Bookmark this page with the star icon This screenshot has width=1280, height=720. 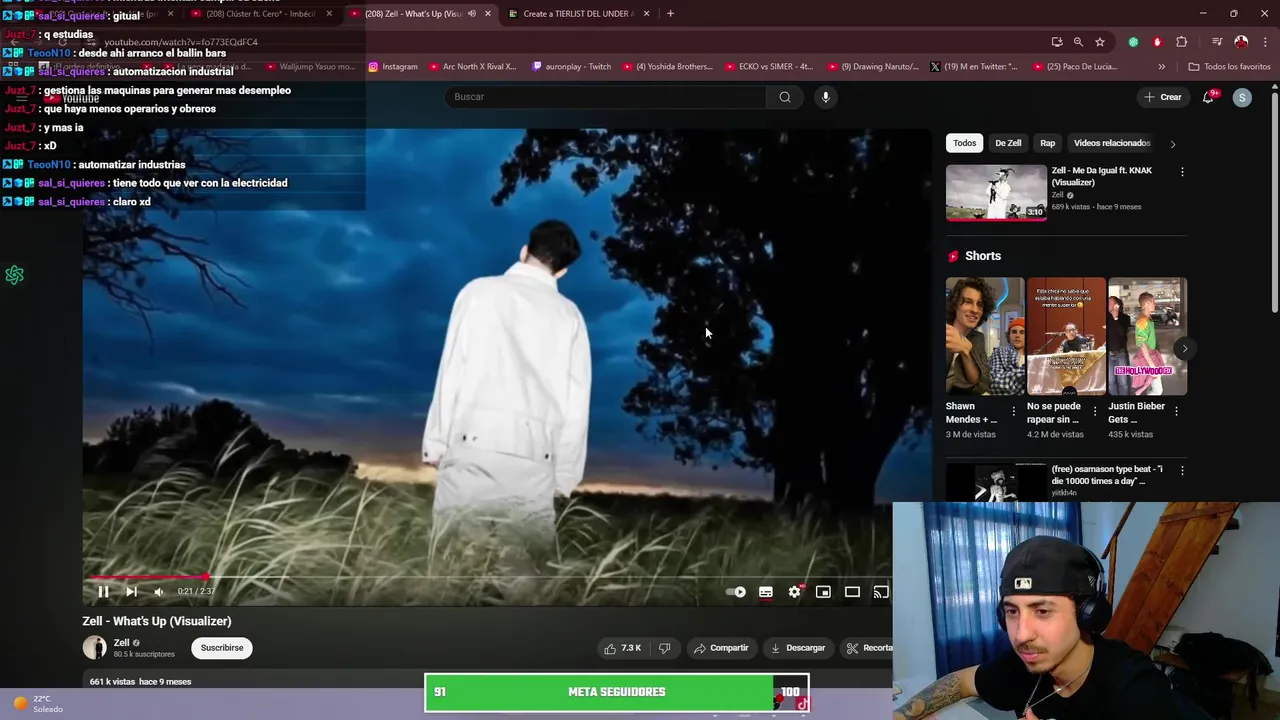coord(1100,42)
